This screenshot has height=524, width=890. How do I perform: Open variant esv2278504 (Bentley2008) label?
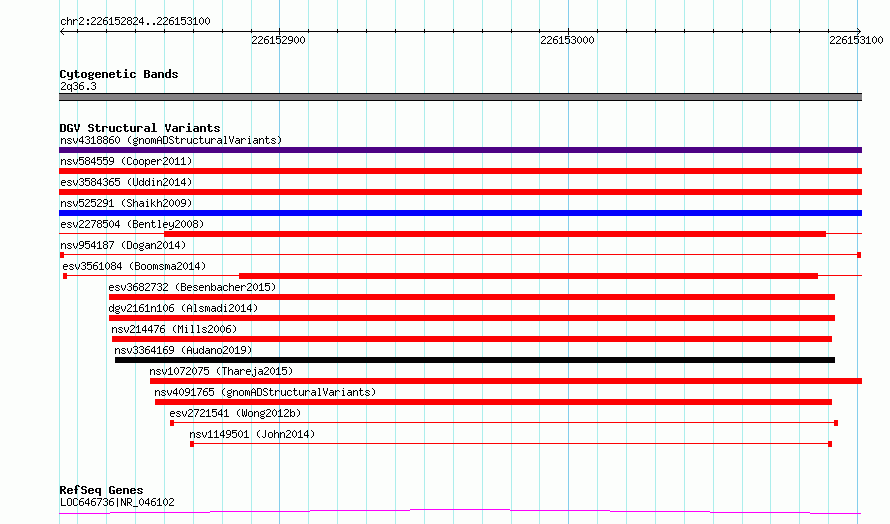[x=132, y=224]
